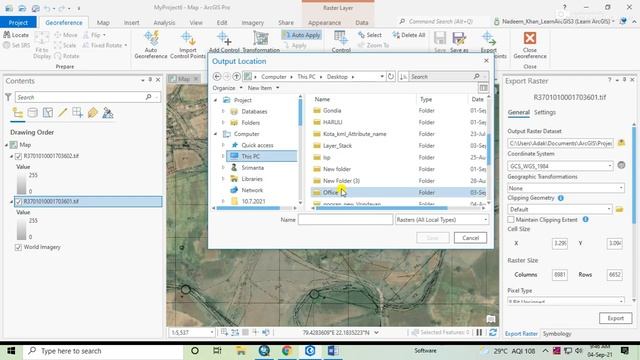
Task: Uncheck layer R3701010001703601.tif visibility
Action: [18, 201]
